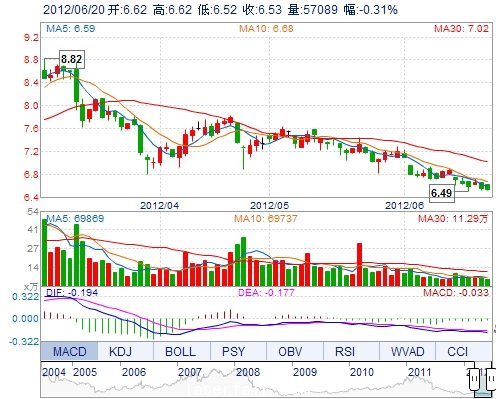
Task: Open the WVAD indicator tab
Action: tap(407, 351)
